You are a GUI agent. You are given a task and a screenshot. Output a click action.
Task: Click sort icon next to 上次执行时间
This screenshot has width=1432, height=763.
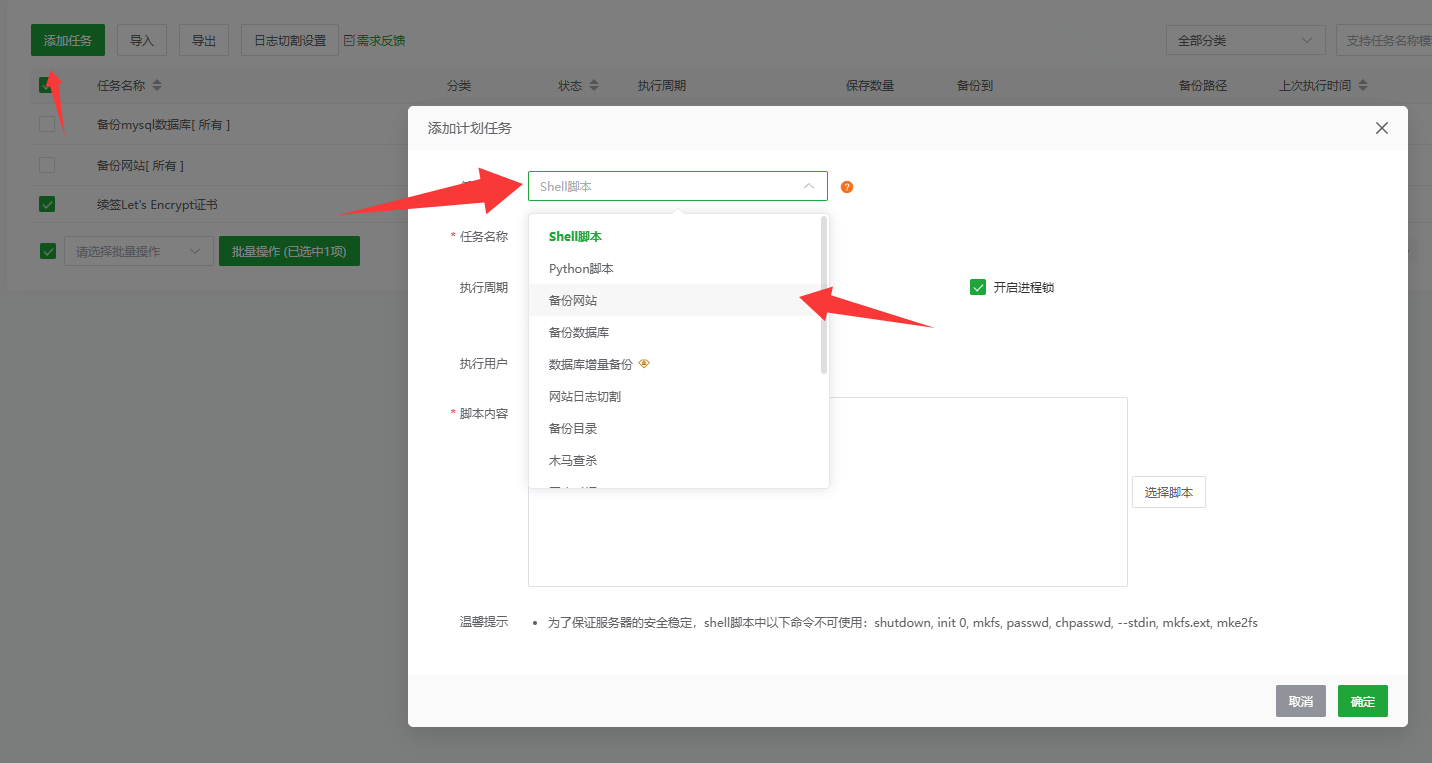[1363, 86]
